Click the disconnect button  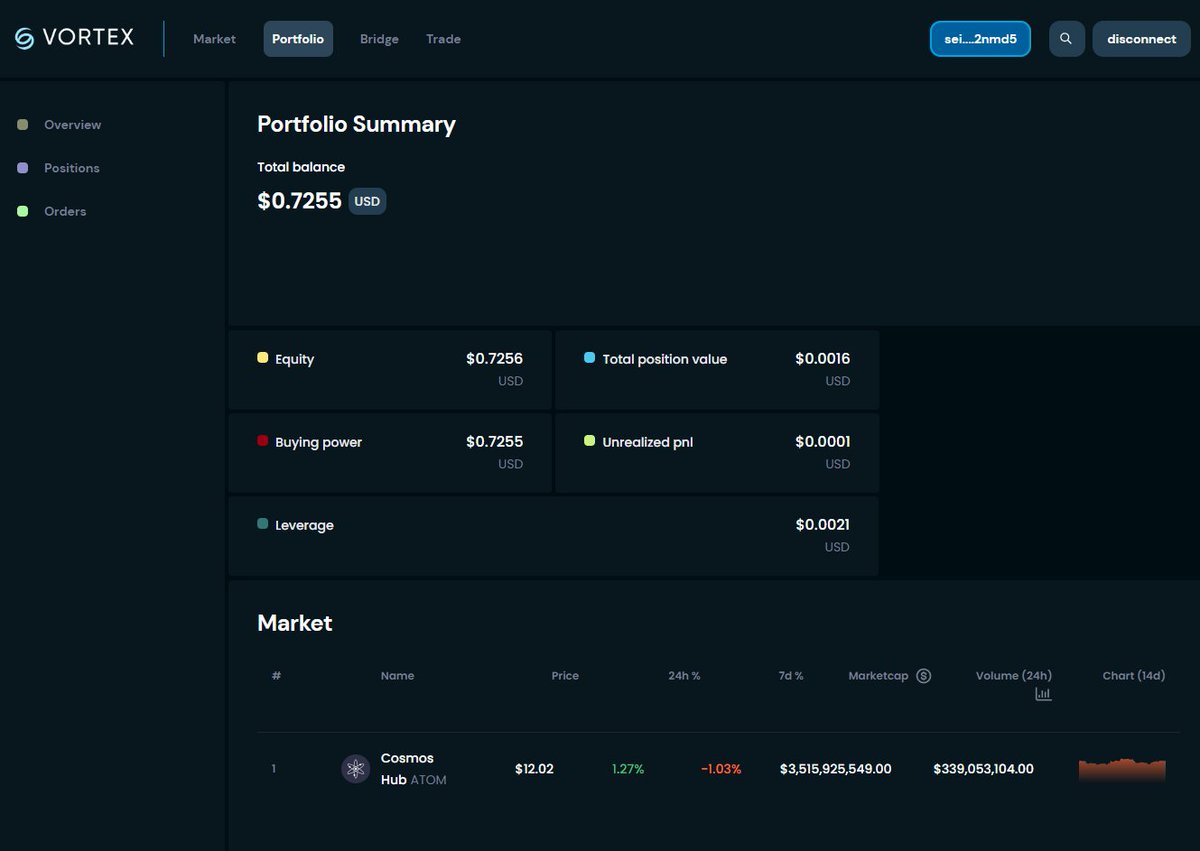[1142, 39]
